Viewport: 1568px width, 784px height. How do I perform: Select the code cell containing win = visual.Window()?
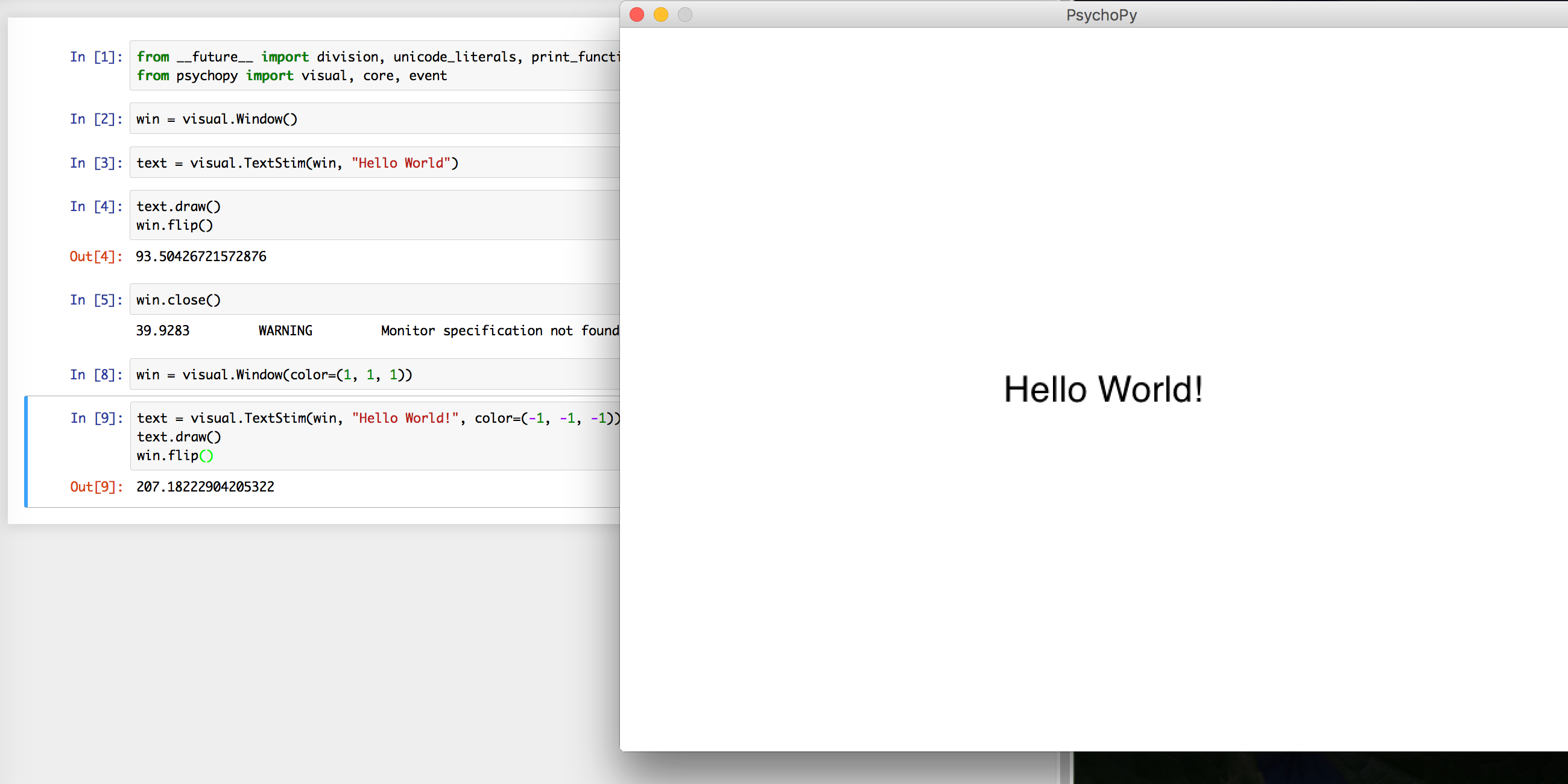pyautogui.click(x=216, y=119)
